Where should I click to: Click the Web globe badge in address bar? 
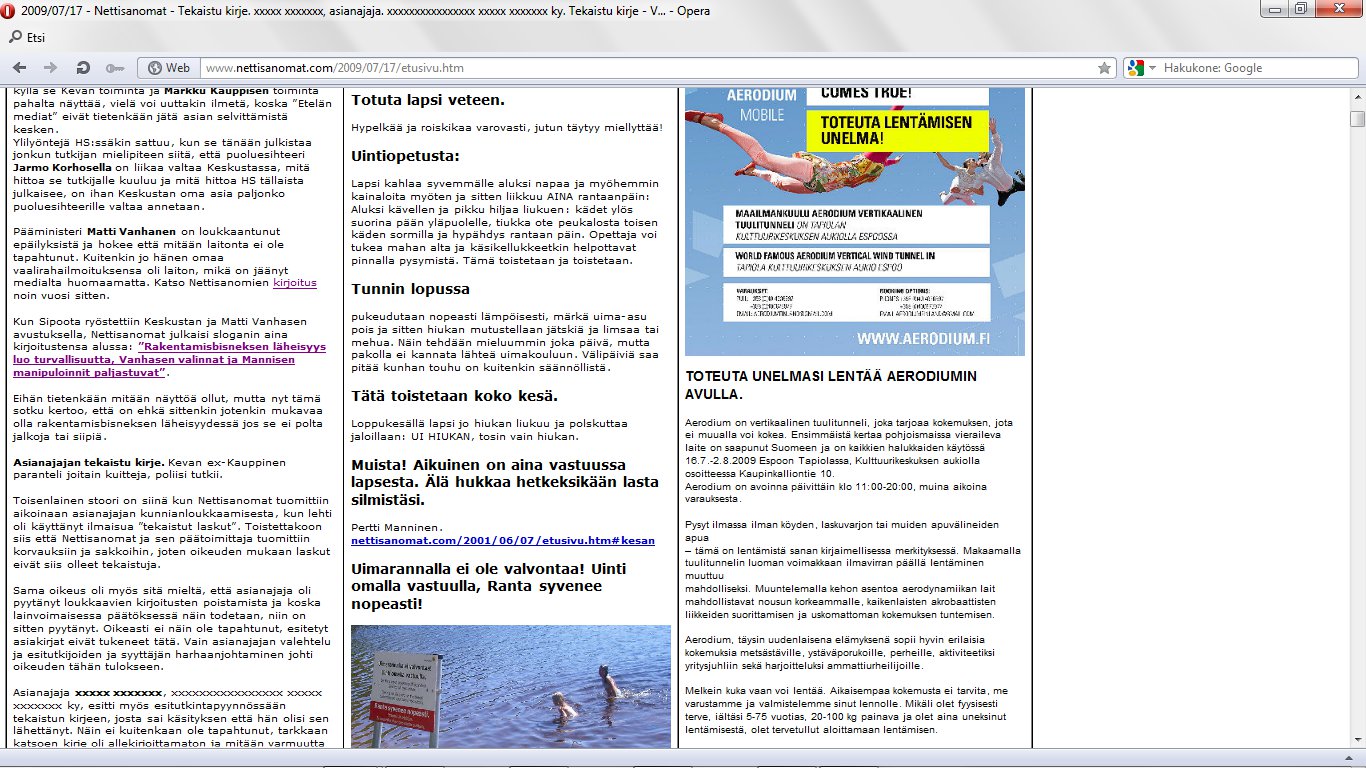pos(168,68)
